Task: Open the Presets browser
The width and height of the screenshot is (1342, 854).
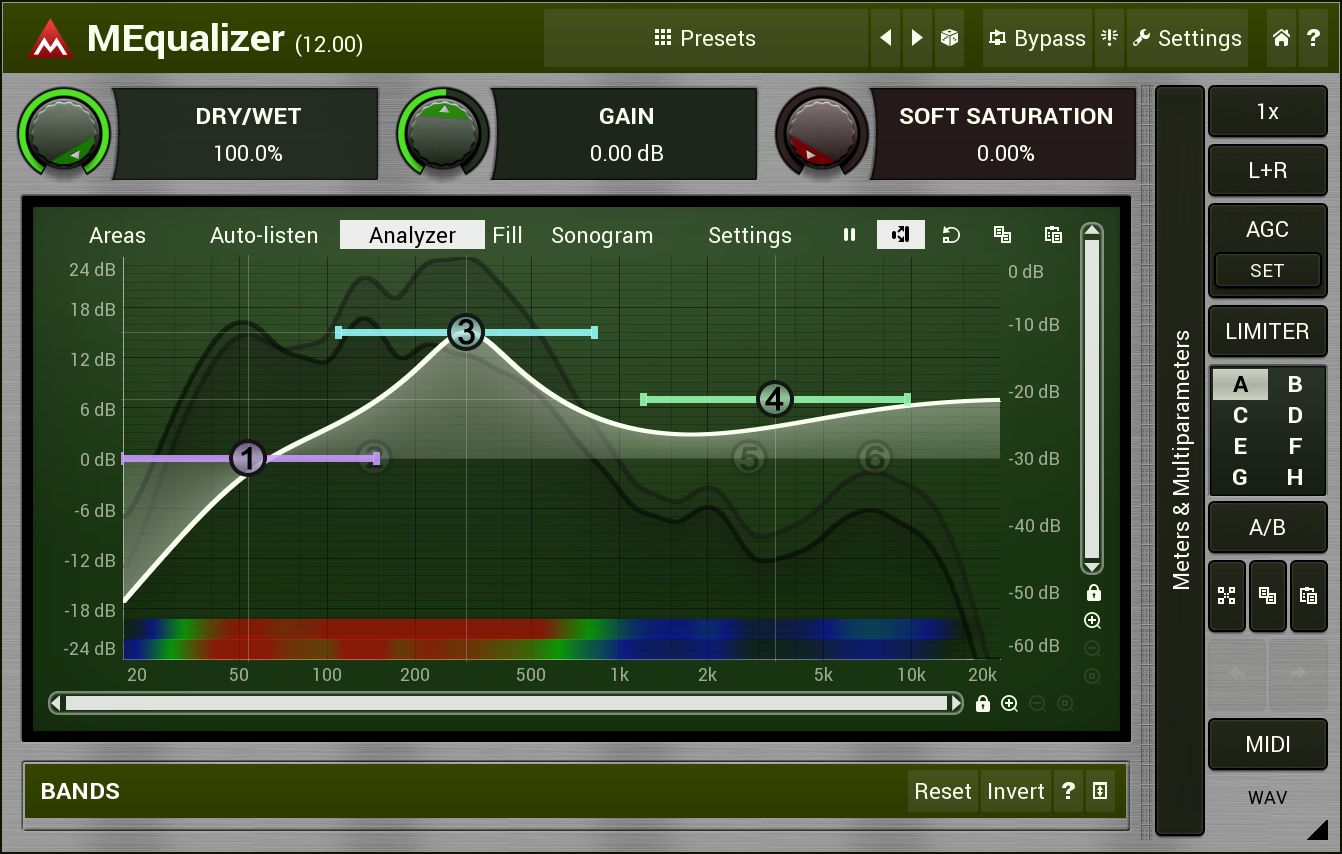Action: coord(705,38)
